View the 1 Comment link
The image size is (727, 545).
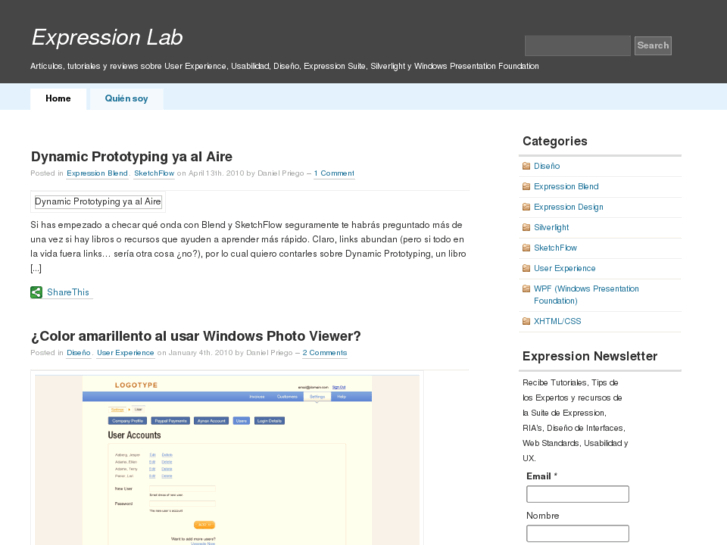(x=334, y=173)
